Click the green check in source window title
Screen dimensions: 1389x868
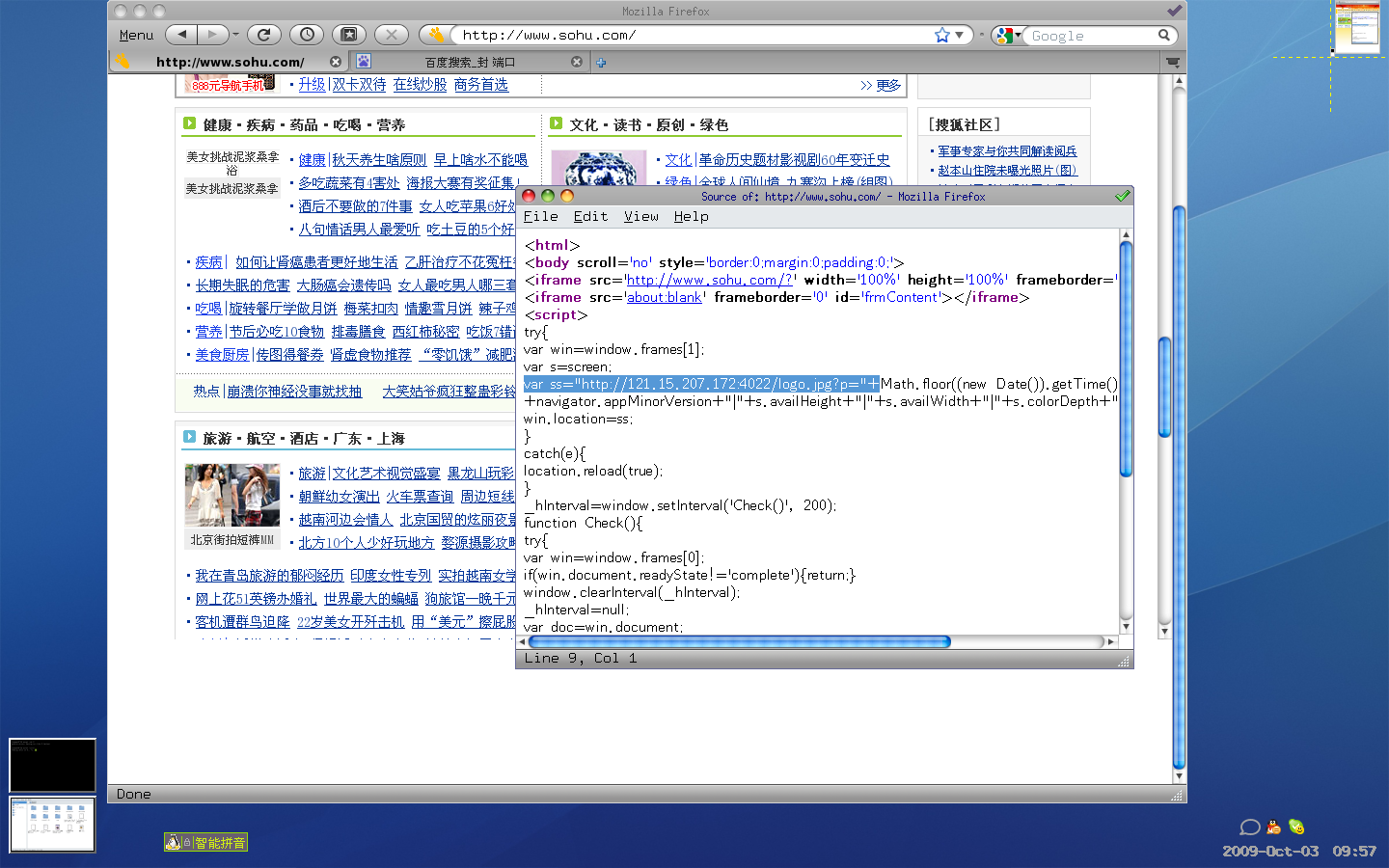tap(1122, 196)
